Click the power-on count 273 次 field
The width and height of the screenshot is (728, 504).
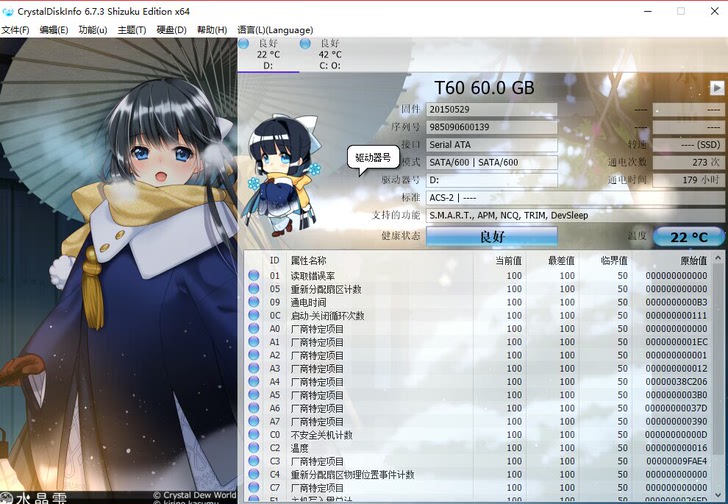tap(688, 162)
